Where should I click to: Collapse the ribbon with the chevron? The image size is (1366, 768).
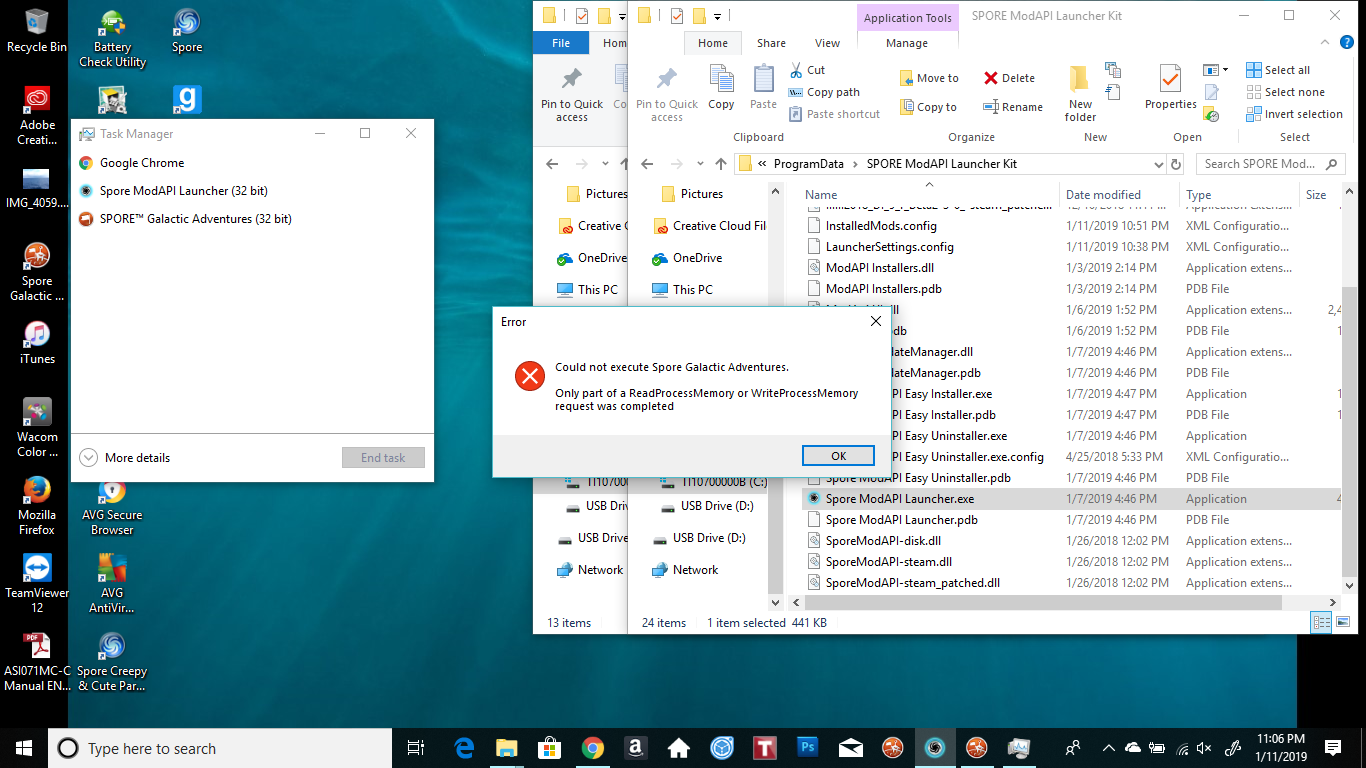tap(1325, 43)
